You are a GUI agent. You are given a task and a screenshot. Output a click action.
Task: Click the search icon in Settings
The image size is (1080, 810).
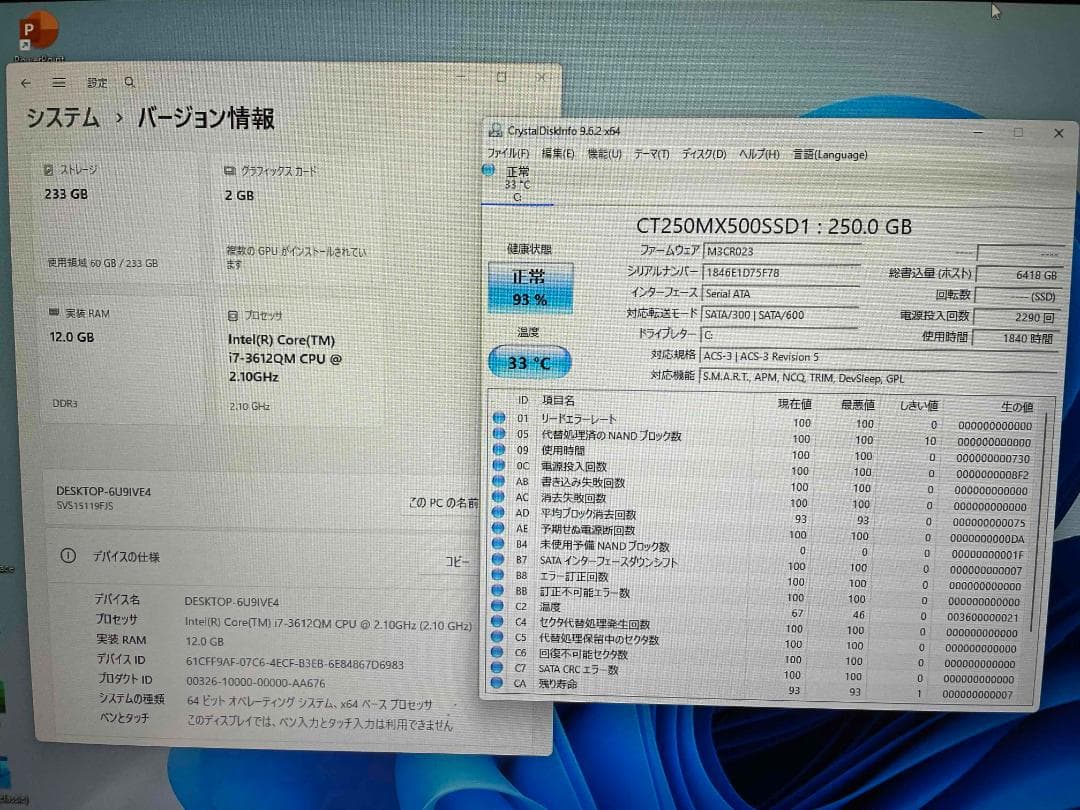(x=130, y=83)
